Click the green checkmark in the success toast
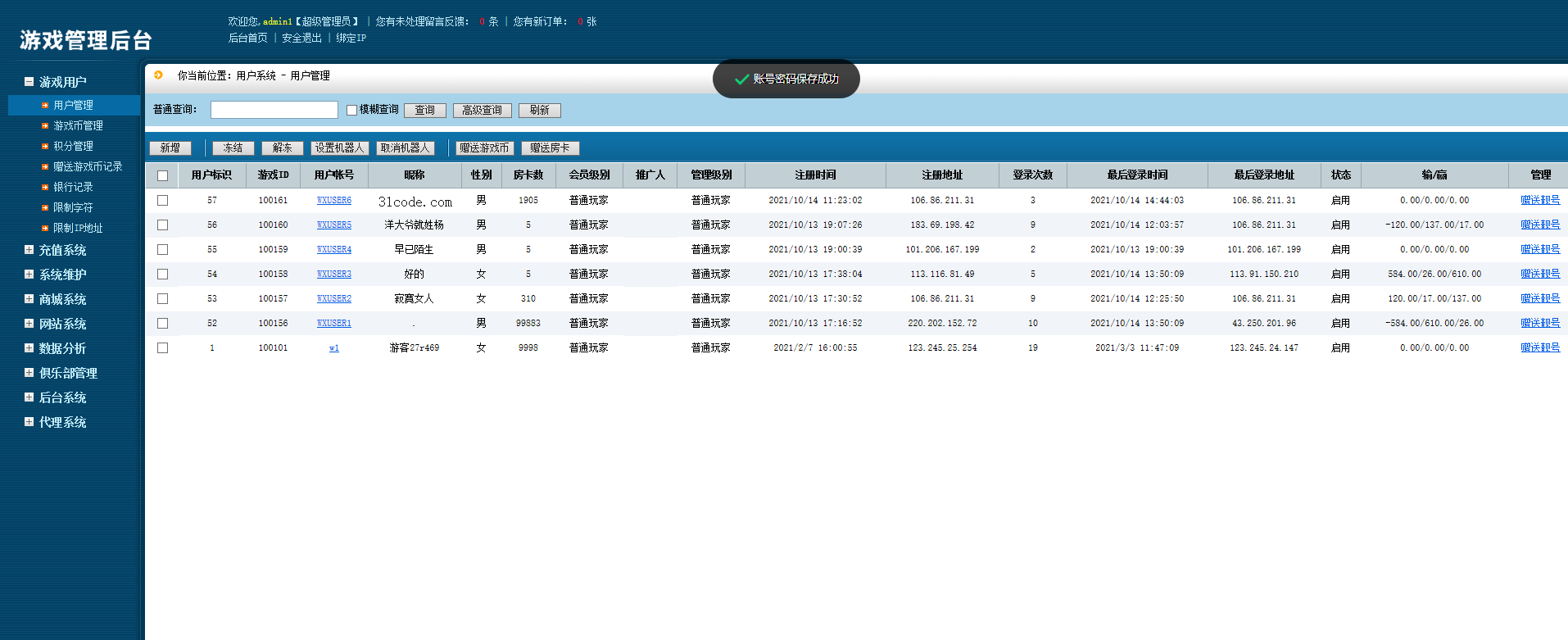The height and width of the screenshot is (640, 1568). pos(741,79)
